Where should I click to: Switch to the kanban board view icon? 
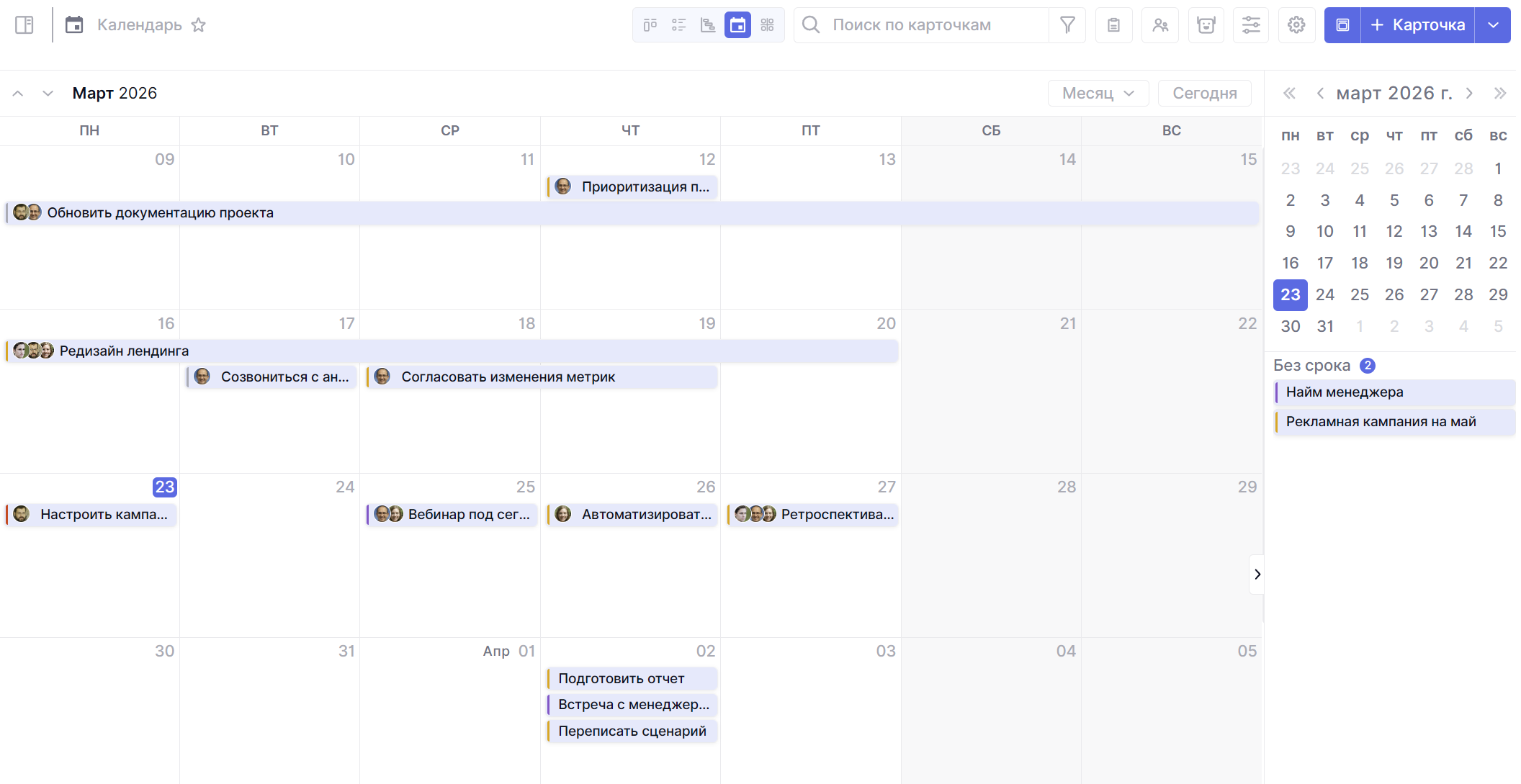coord(650,25)
